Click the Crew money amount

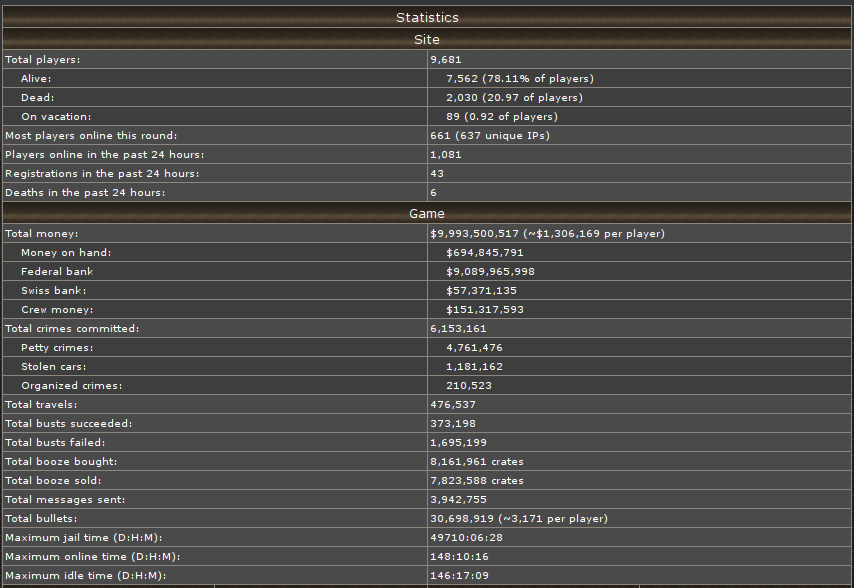pos(485,310)
